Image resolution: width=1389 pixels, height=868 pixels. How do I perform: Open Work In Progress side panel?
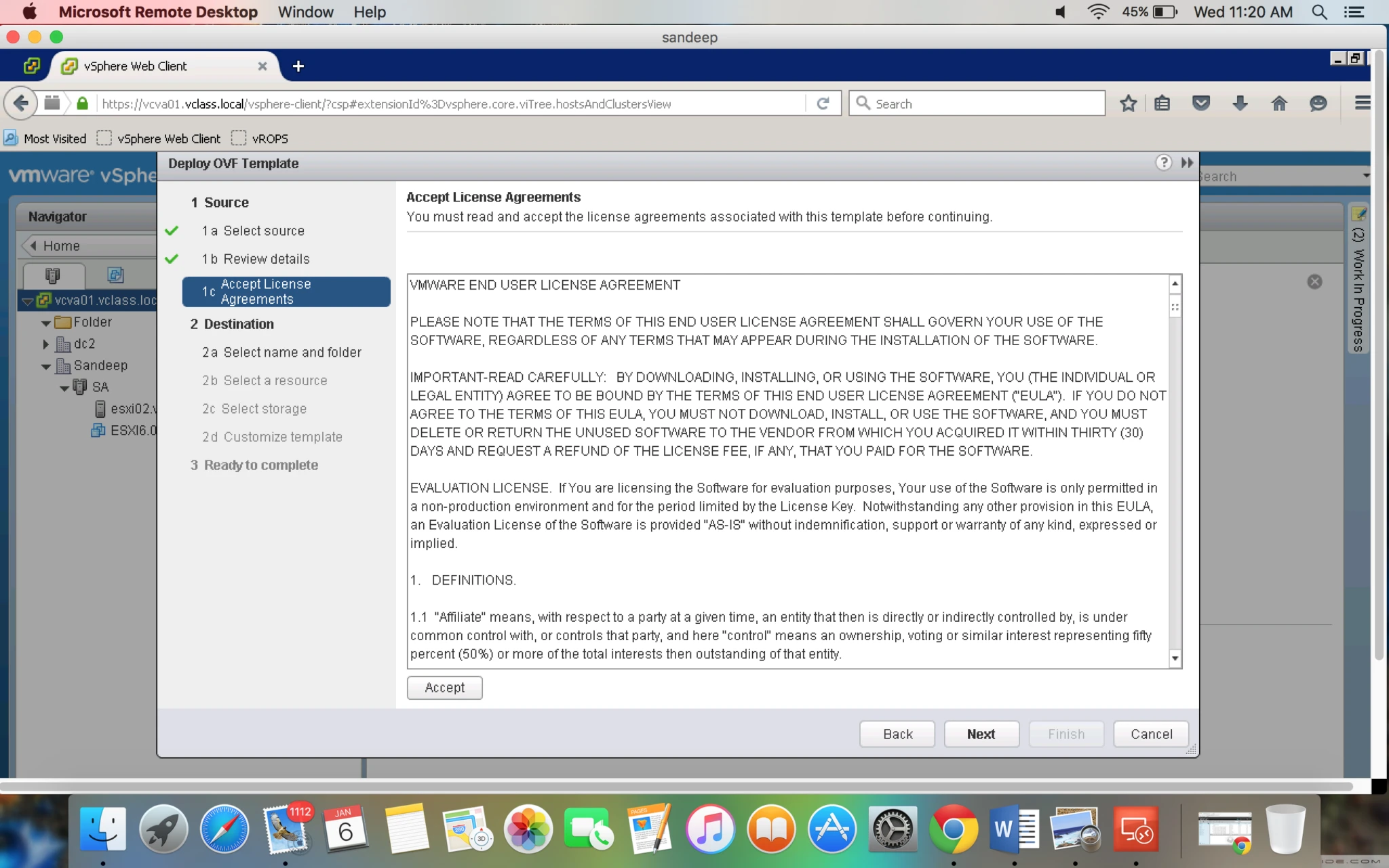(1358, 278)
